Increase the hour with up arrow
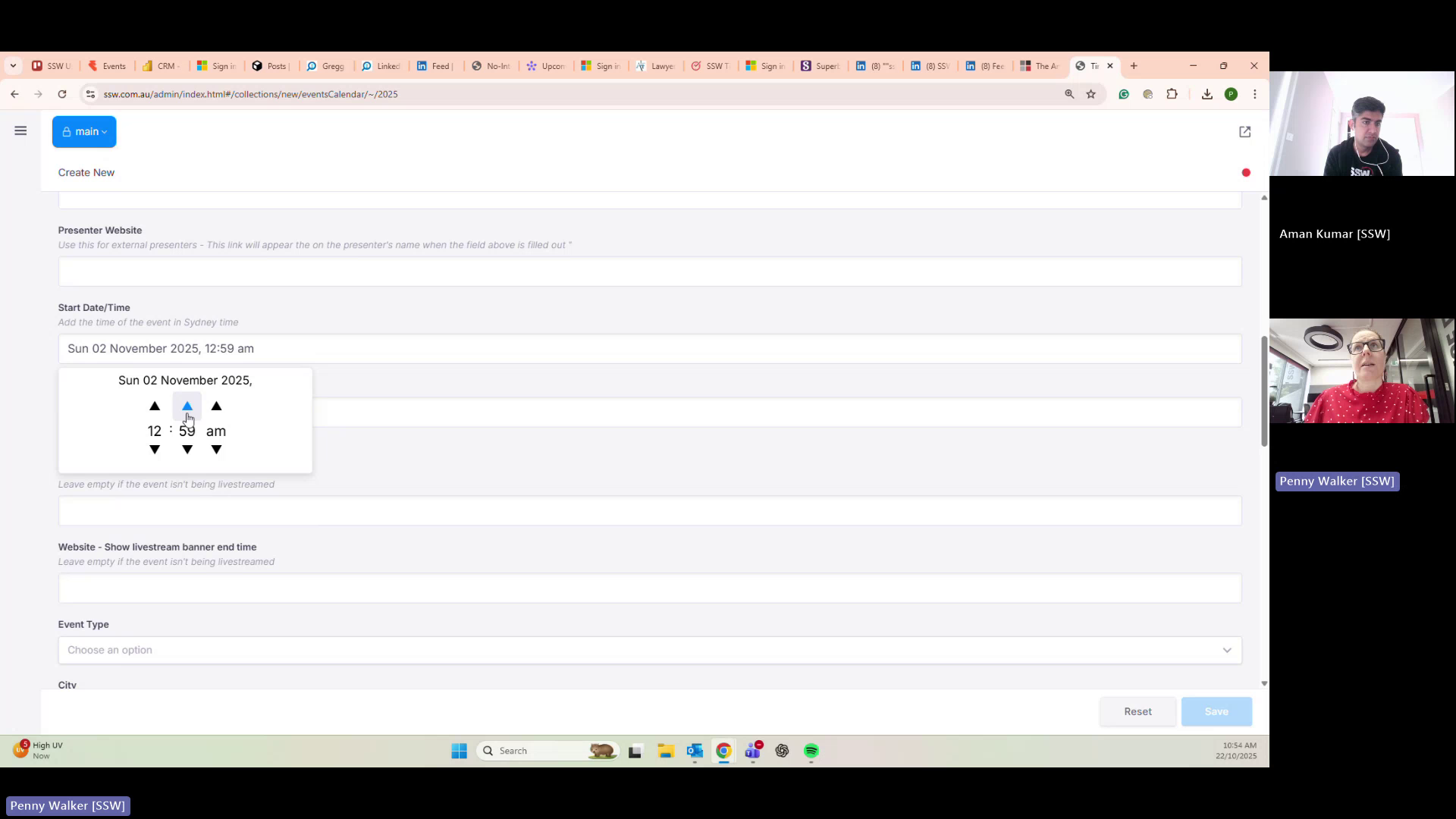Screen dimensions: 1456x819 [x=155, y=406]
